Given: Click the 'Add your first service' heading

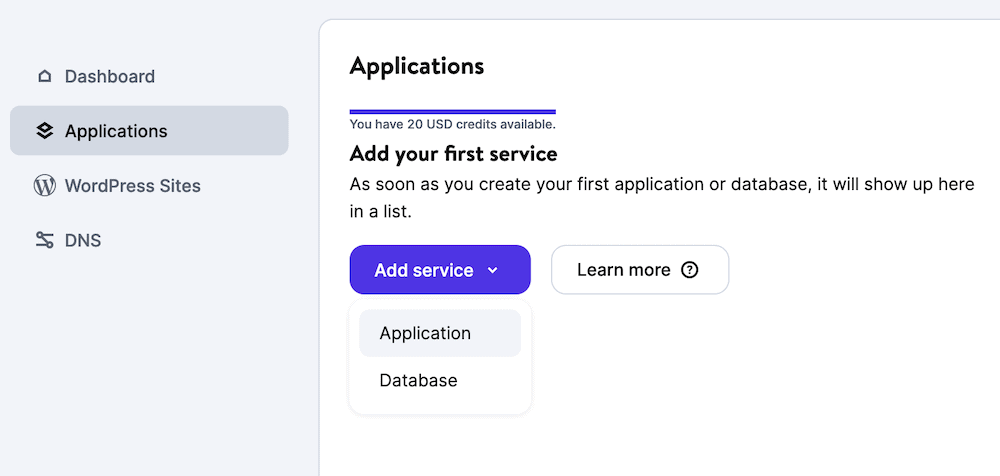Looking at the screenshot, I should pyautogui.click(x=453, y=154).
